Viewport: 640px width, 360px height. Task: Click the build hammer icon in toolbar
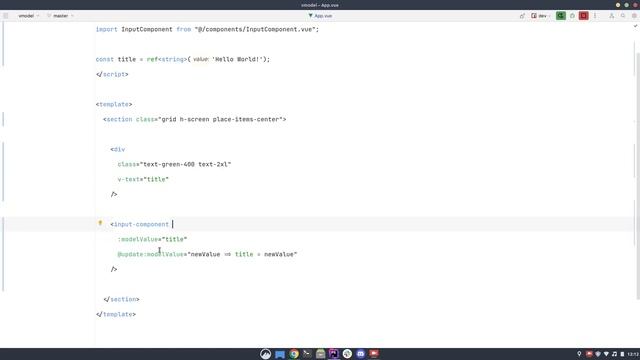coord(522,16)
